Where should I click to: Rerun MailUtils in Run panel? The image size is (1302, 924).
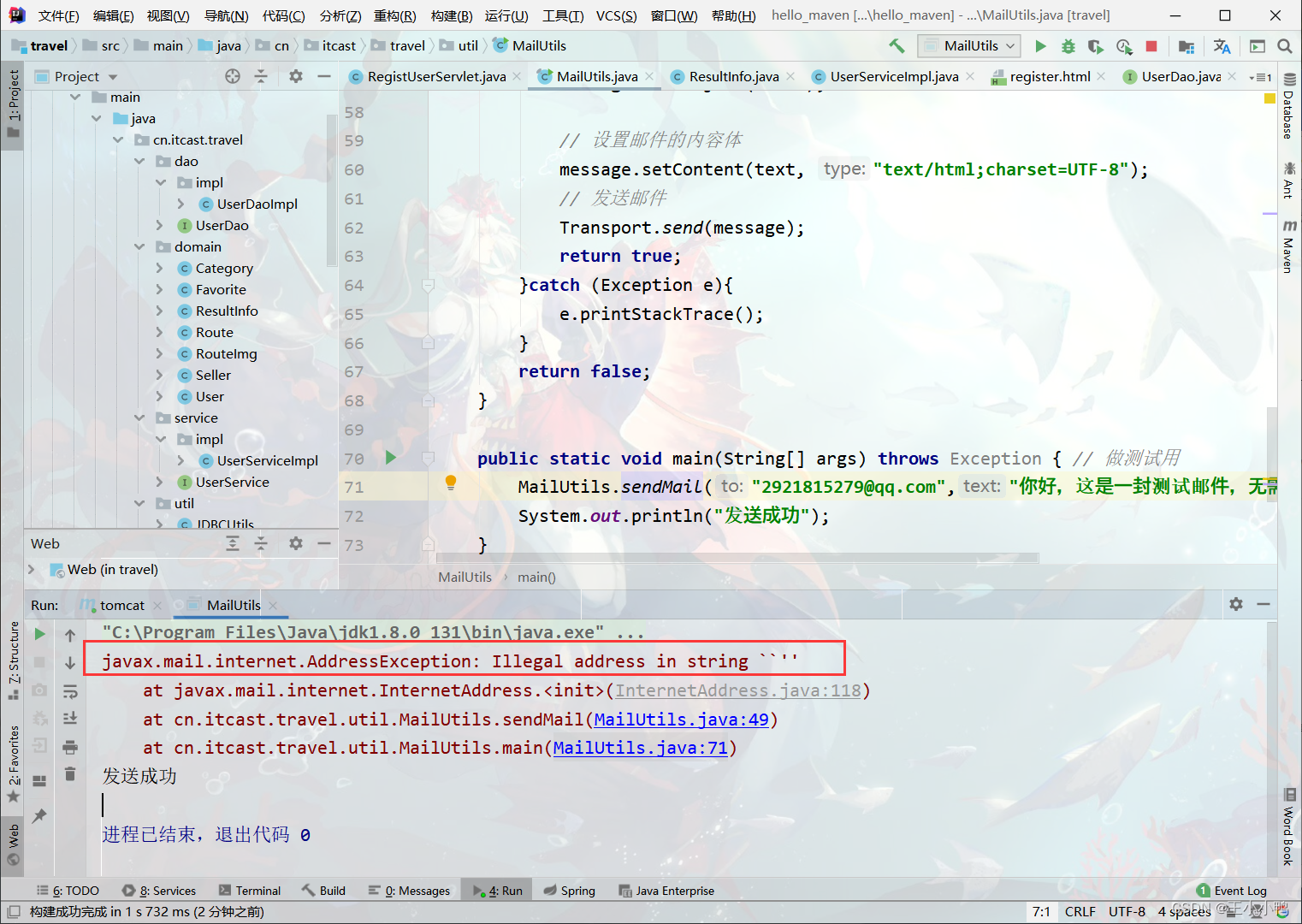[x=39, y=634]
